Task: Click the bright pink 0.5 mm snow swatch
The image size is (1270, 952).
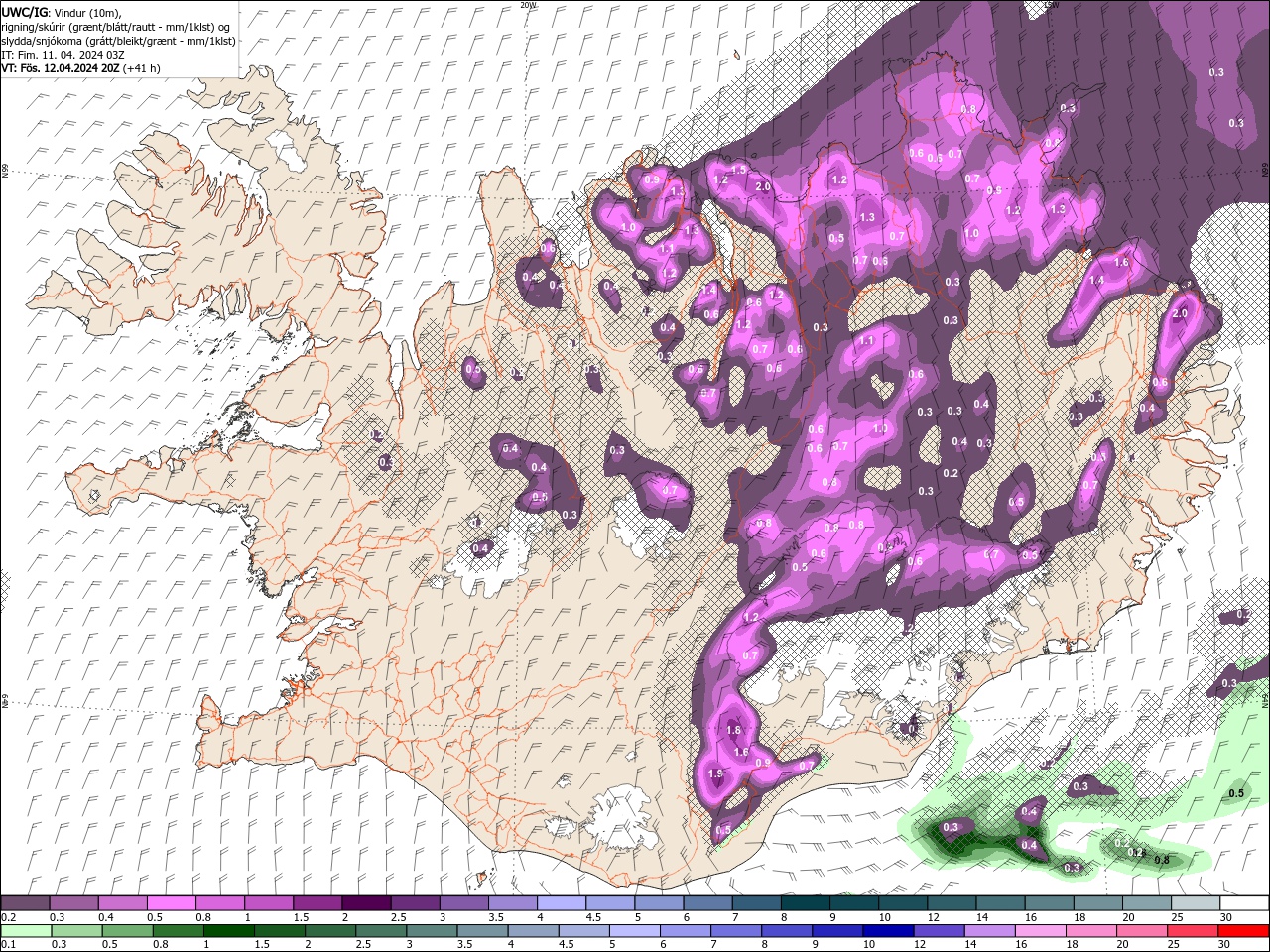Action: 172,903
